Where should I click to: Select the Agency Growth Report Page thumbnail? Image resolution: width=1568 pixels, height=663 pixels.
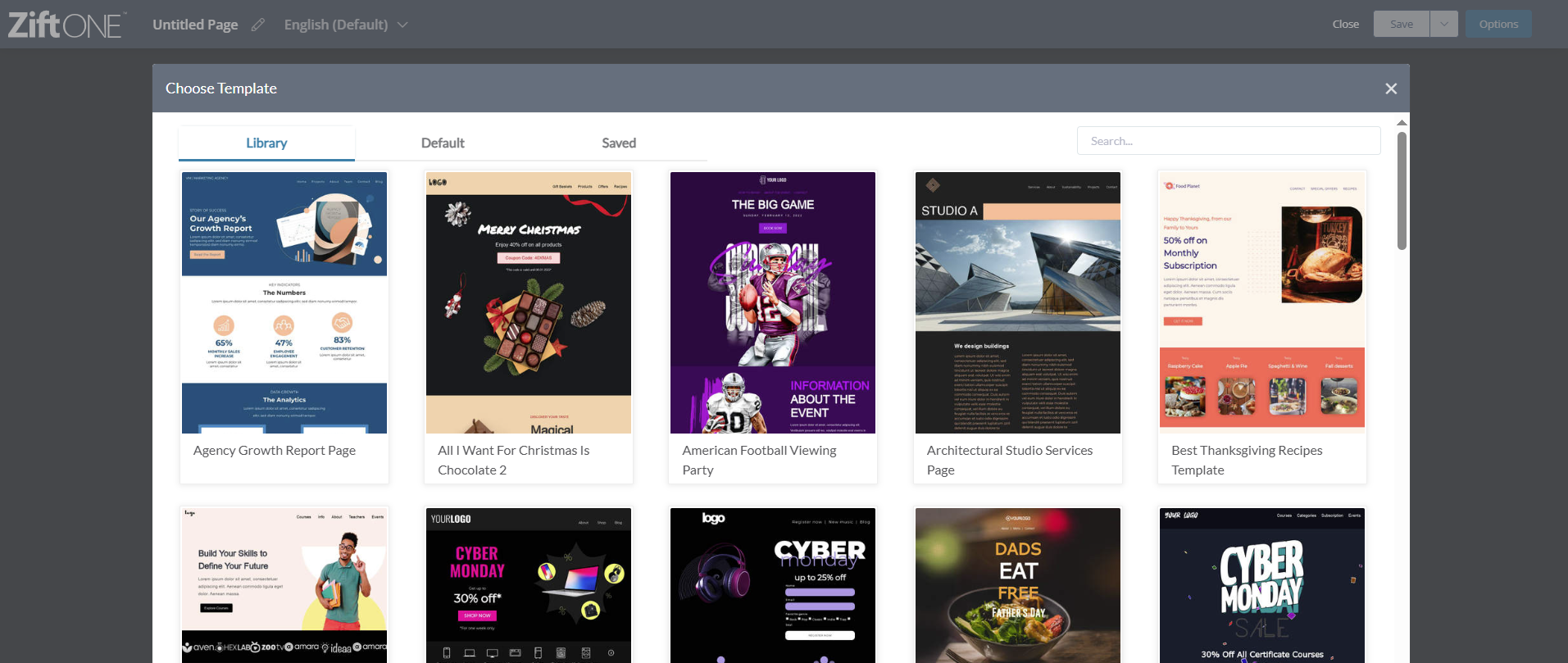coord(284,302)
